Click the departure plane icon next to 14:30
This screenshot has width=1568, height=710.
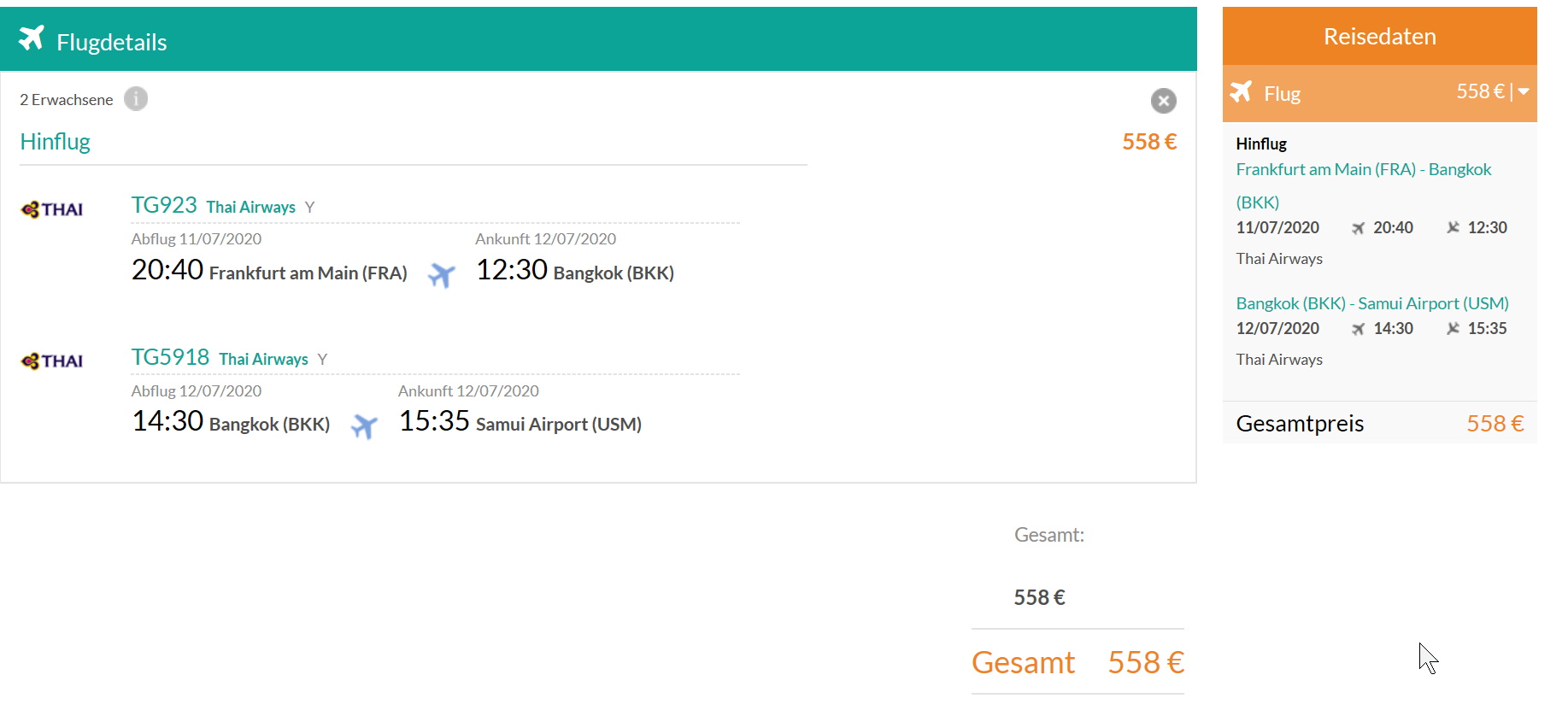pos(1358,329)
